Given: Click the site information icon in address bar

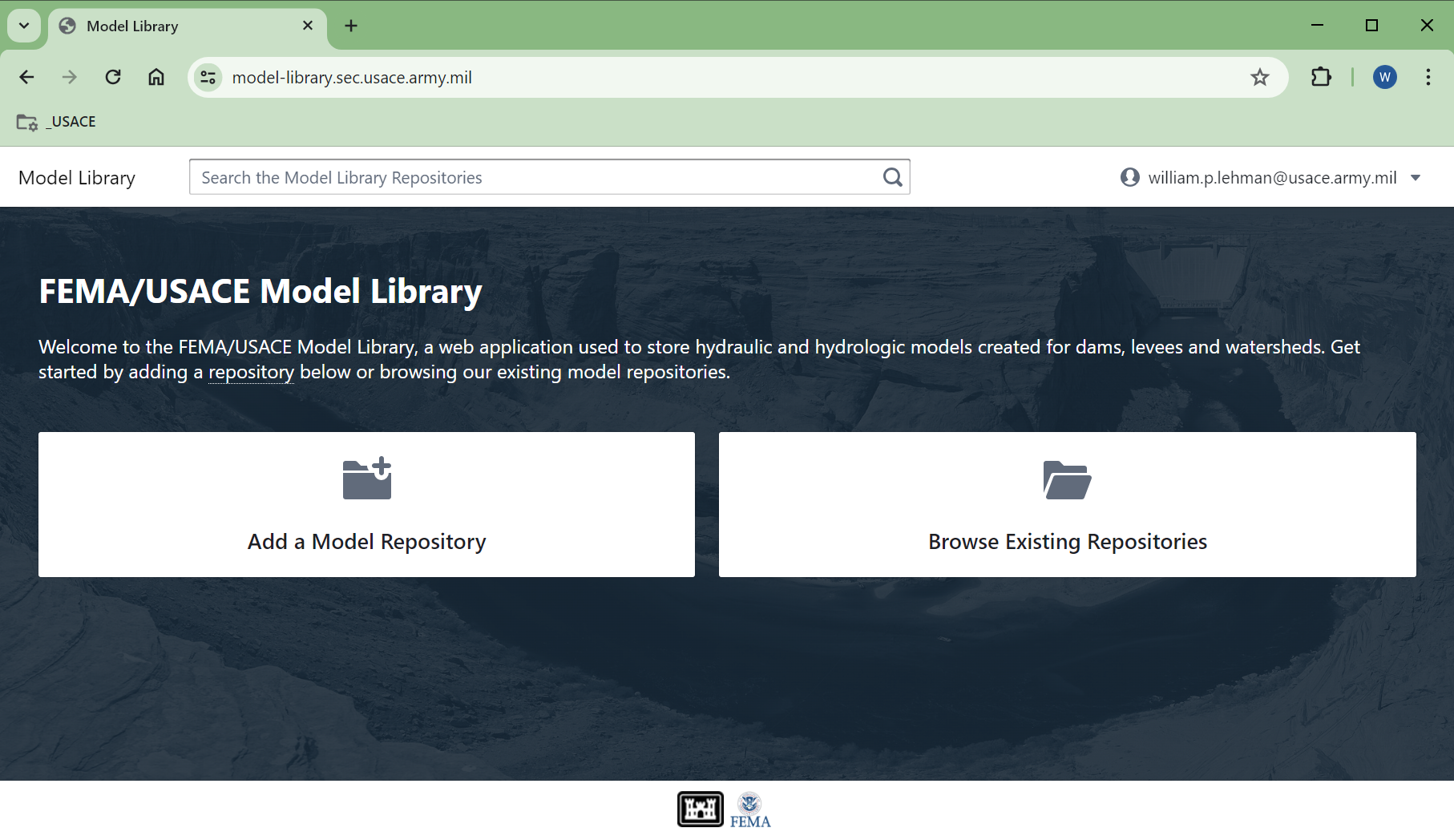Looking at the screenshot, I should pos(208,77).
